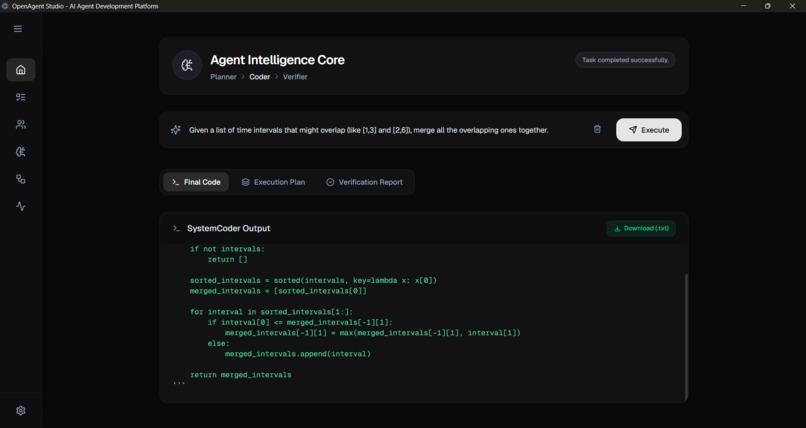Open the workflow nodes sidebar icon
This screenshot has width=806, height=428.
pos(21,179)
